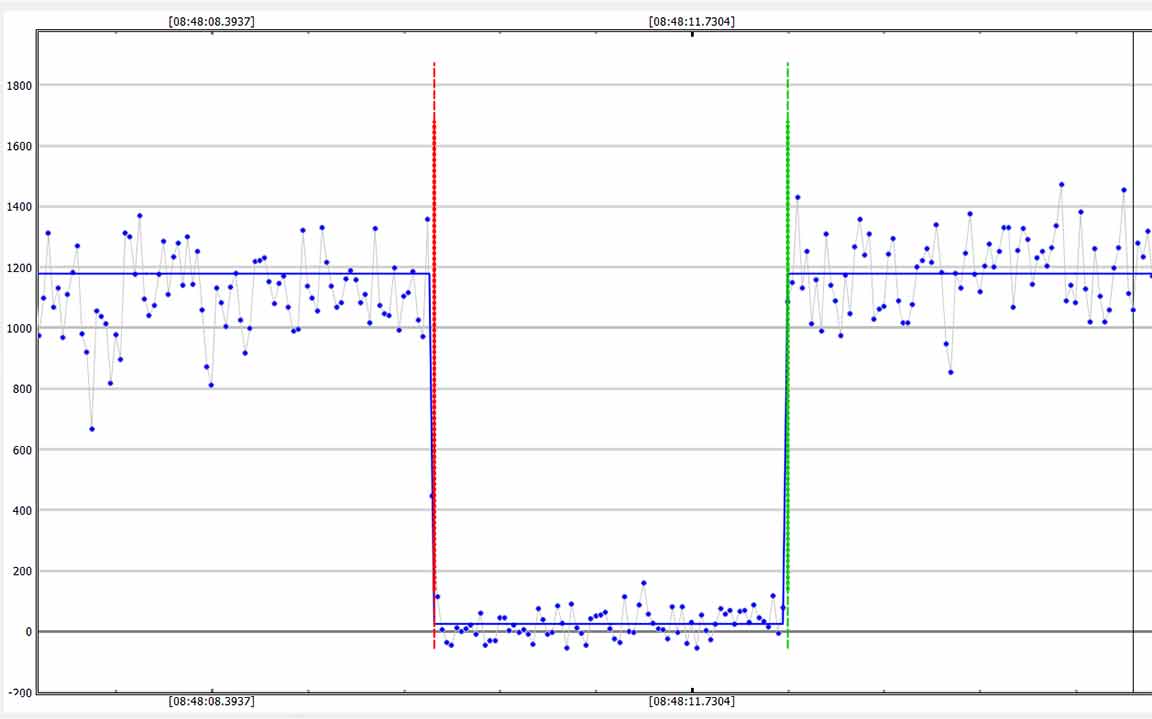Select the blue fit line left of red marker
1152x719 pixels.
(x=234, y=274)
